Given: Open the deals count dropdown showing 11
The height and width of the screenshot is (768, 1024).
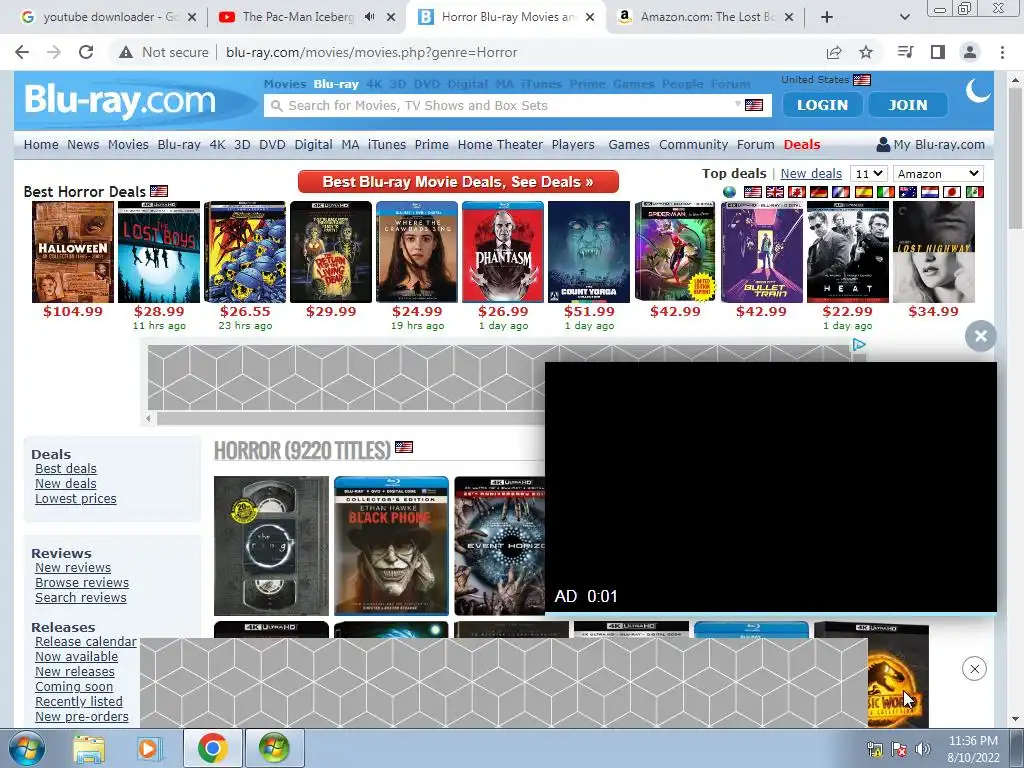Looking at the screenshot, I should (x=869, y=174).
